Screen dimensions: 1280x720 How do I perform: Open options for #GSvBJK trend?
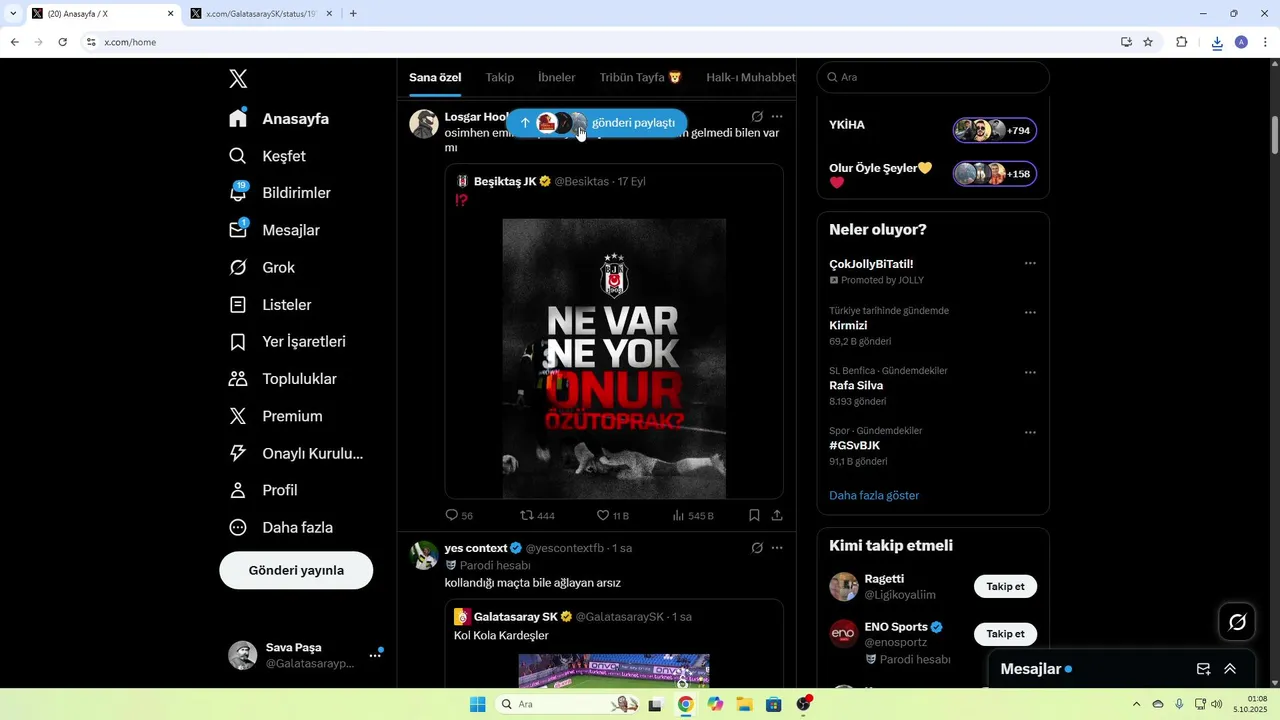1030,433
